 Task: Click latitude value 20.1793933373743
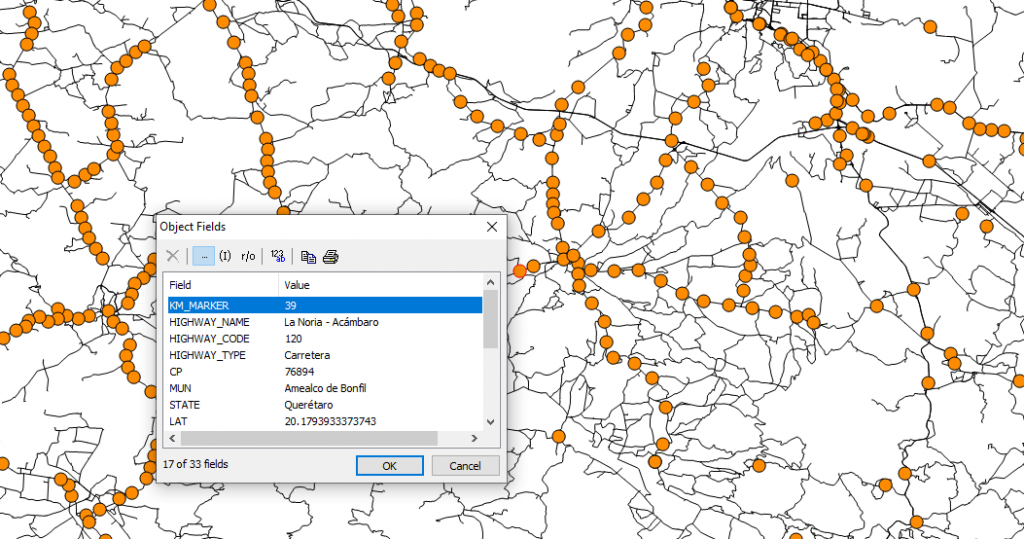330,421
